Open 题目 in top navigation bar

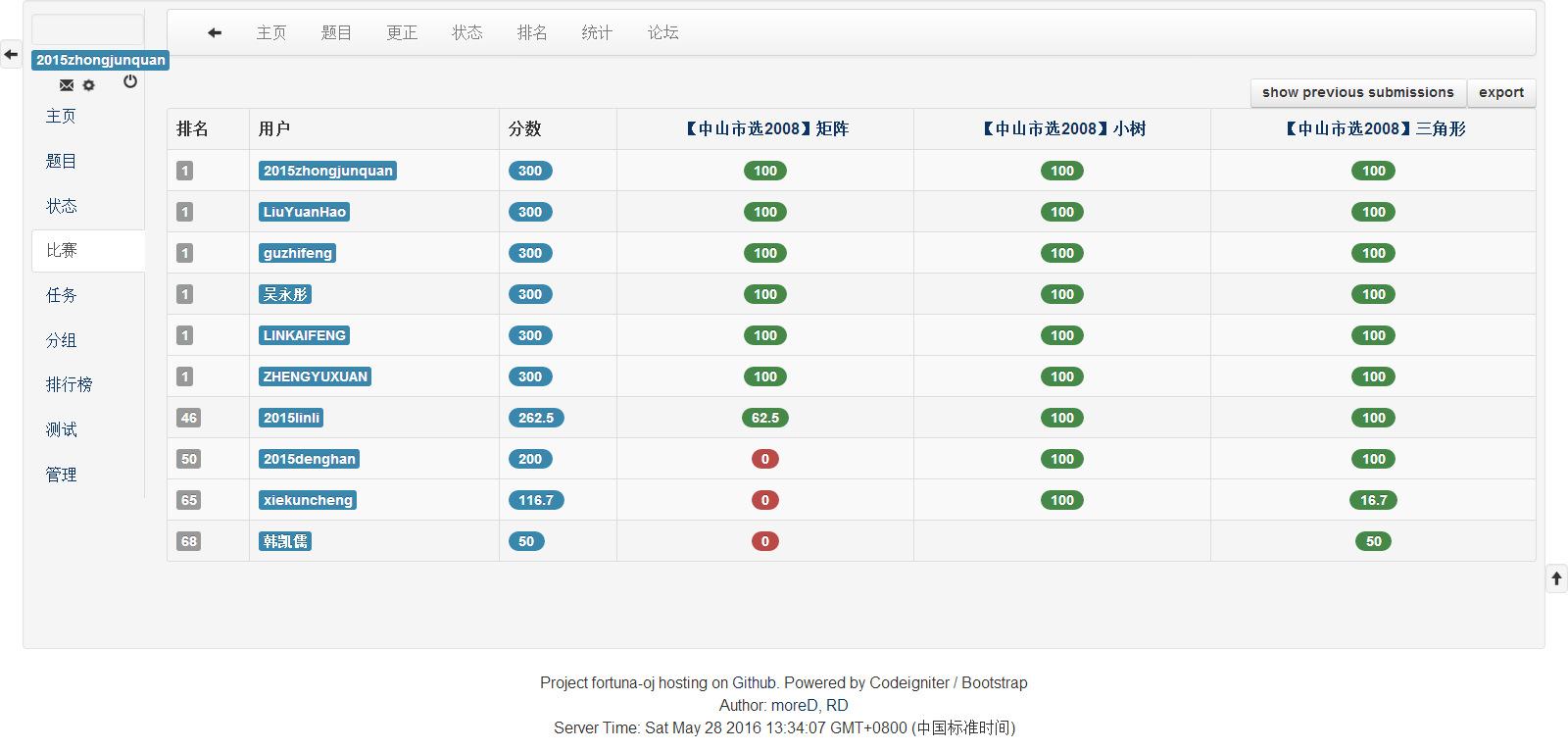336,32
